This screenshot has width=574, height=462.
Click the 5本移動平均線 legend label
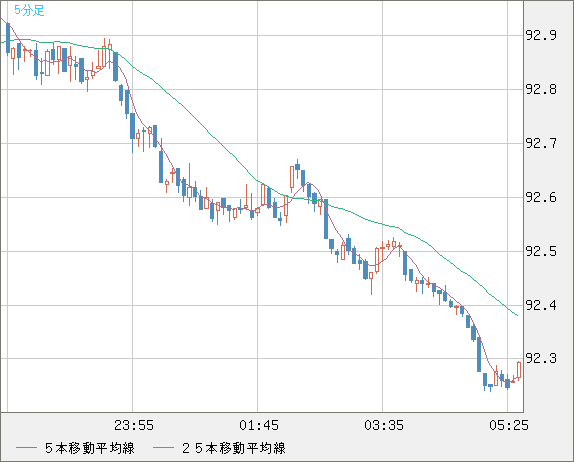coord(90,448)
